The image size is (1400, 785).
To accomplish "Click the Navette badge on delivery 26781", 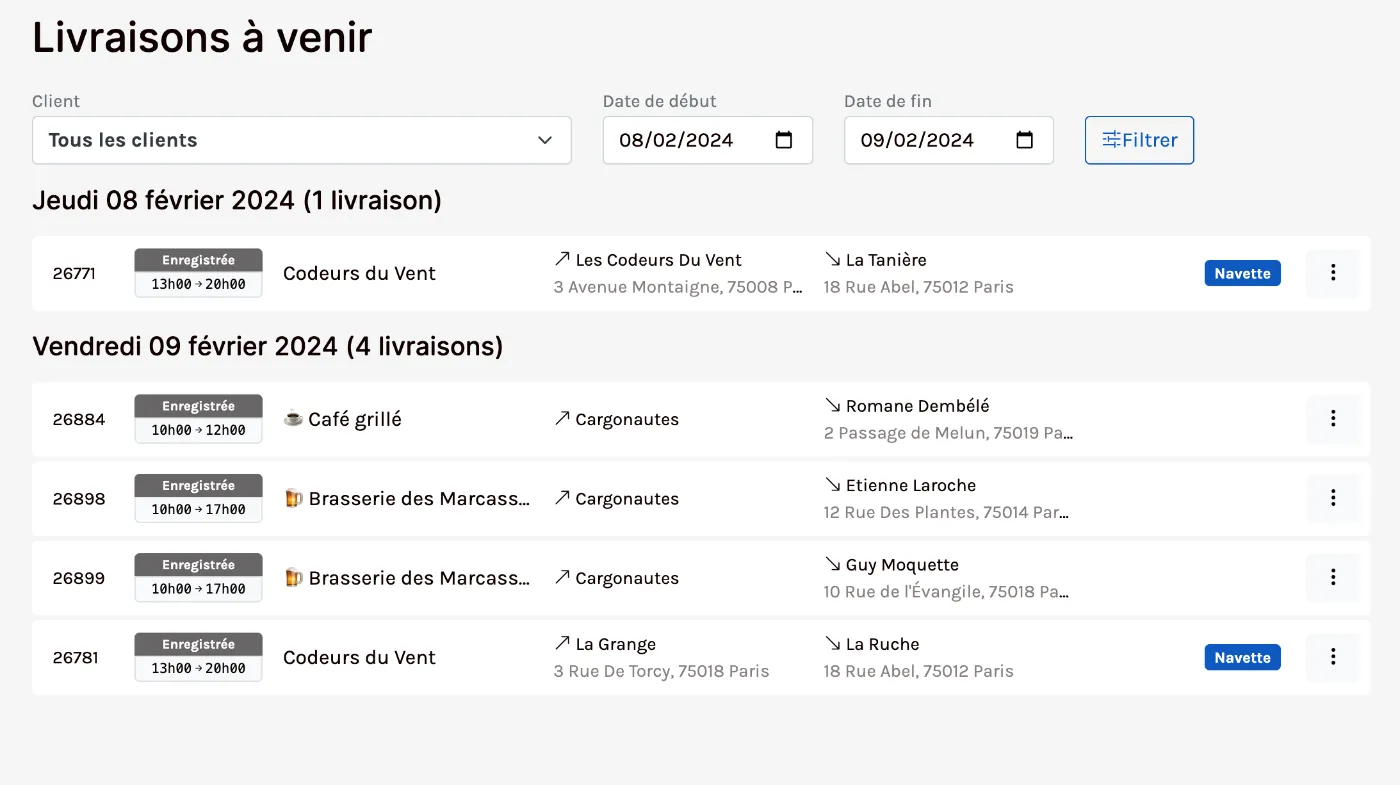I will pyautogui.click(x=1242, y=657).
